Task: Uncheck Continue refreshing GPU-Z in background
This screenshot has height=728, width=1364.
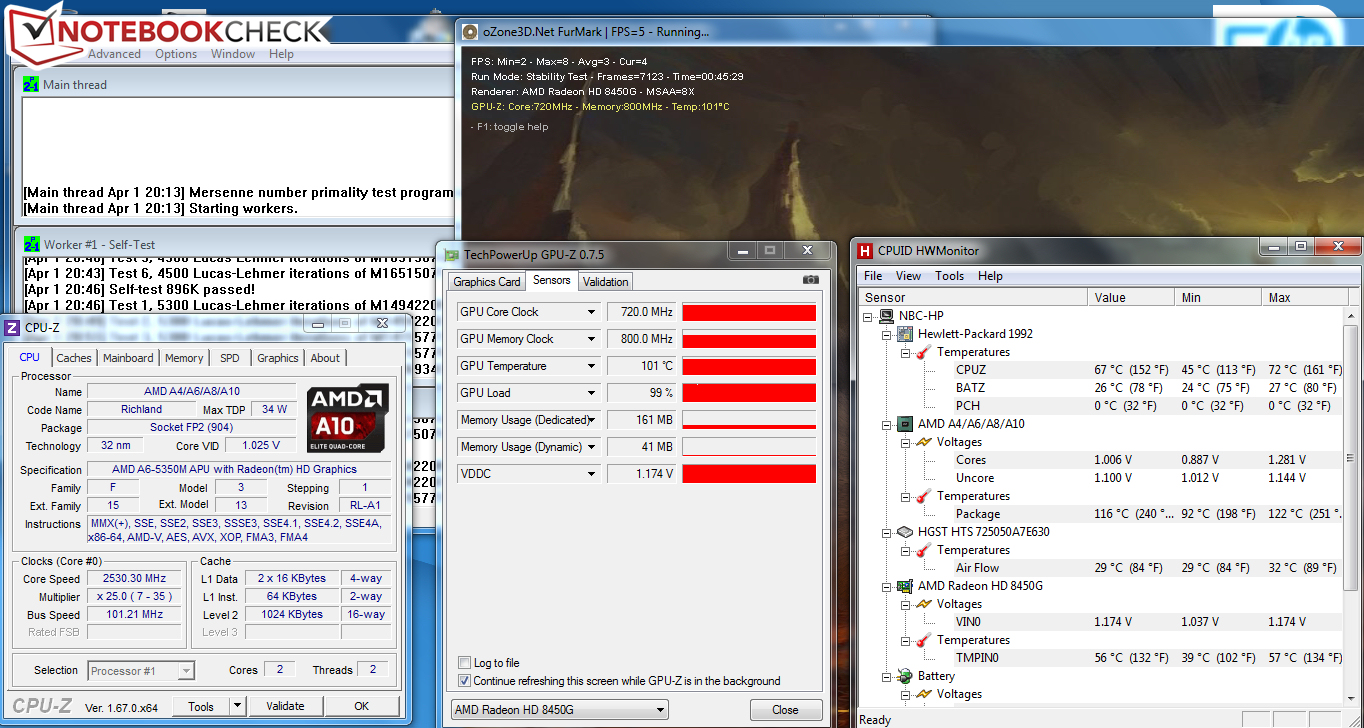Action: (x=464, y=681)
